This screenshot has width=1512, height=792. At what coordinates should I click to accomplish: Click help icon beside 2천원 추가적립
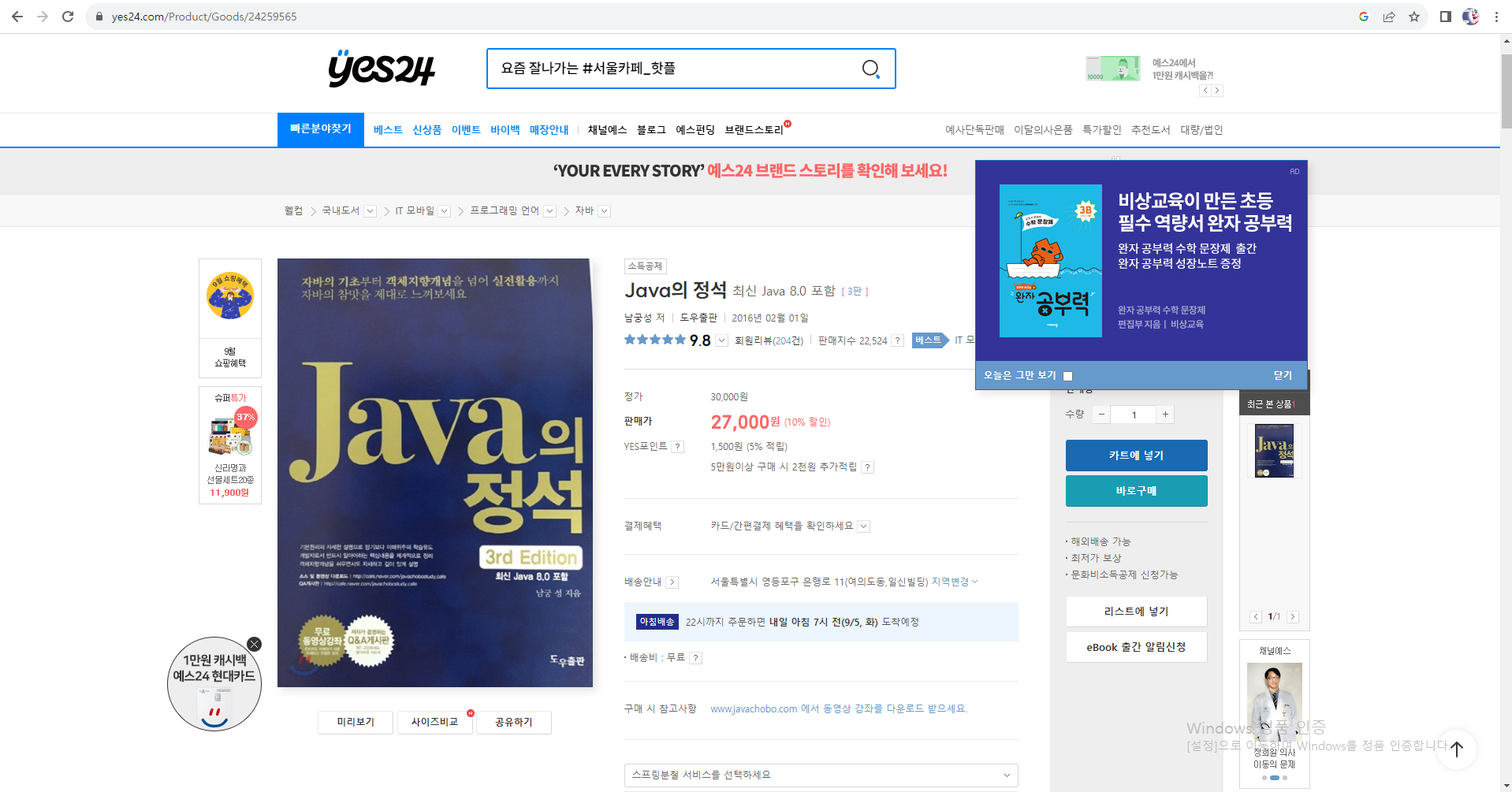click(868, 467)
